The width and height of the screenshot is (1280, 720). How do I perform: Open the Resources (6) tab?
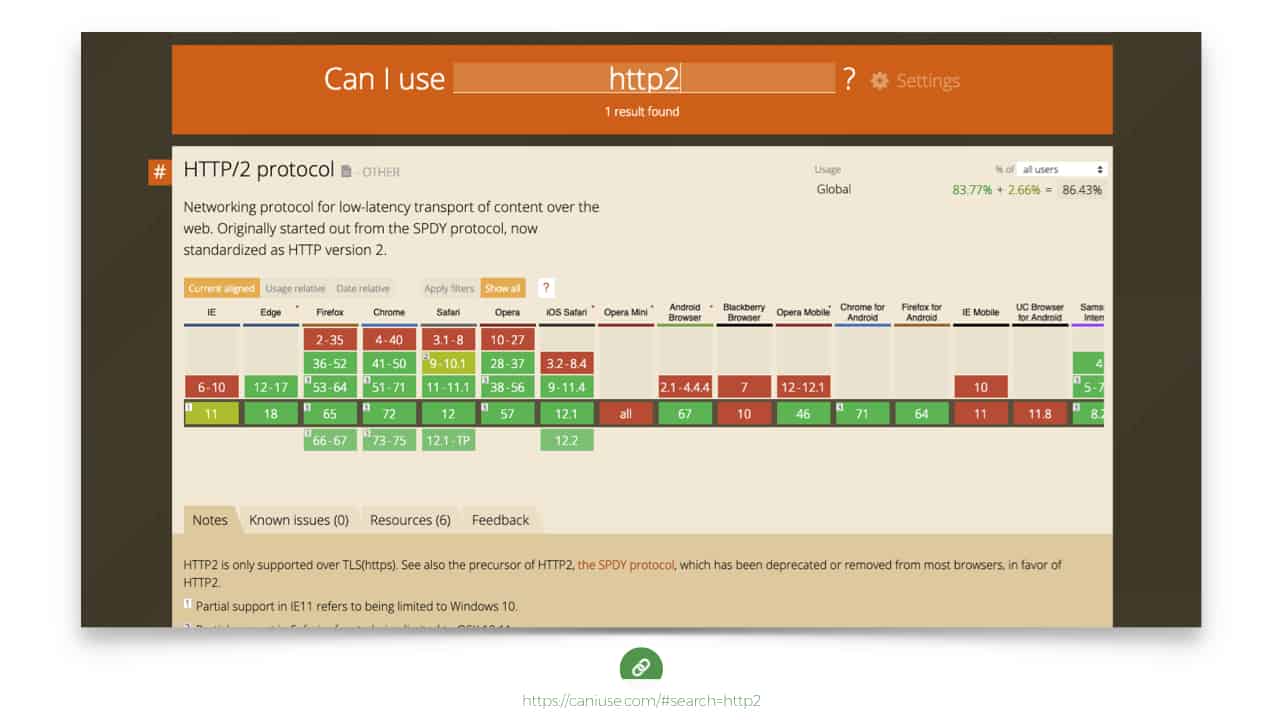click(x=410, y=520)
